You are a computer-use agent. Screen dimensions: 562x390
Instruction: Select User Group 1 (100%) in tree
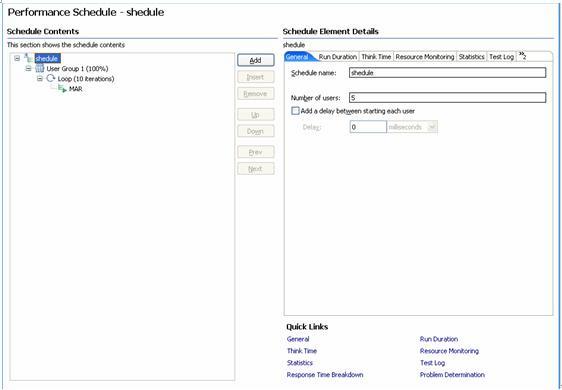(77, 68)
